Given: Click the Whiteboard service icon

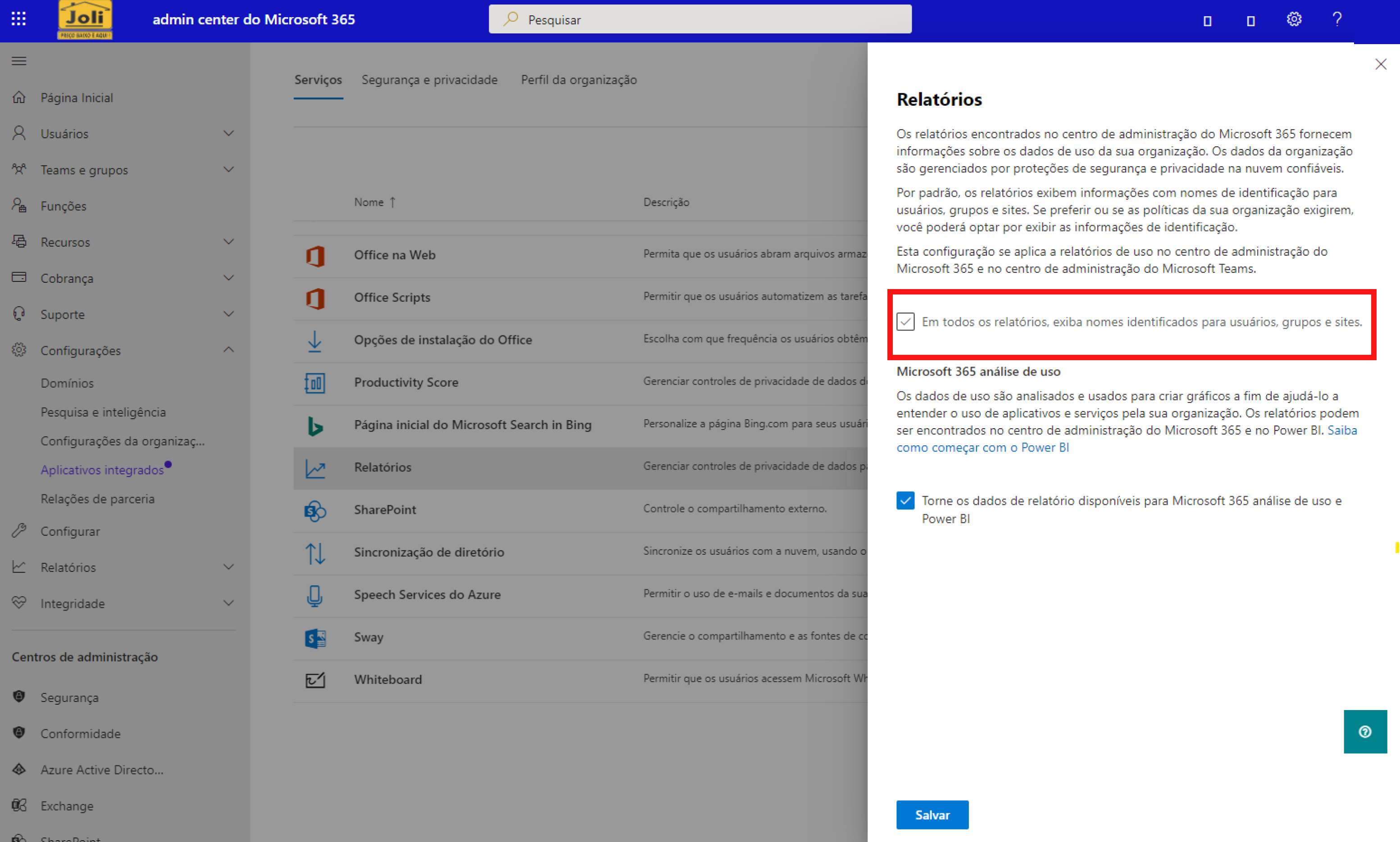Looking at the screenshot, I should point(315,680).
